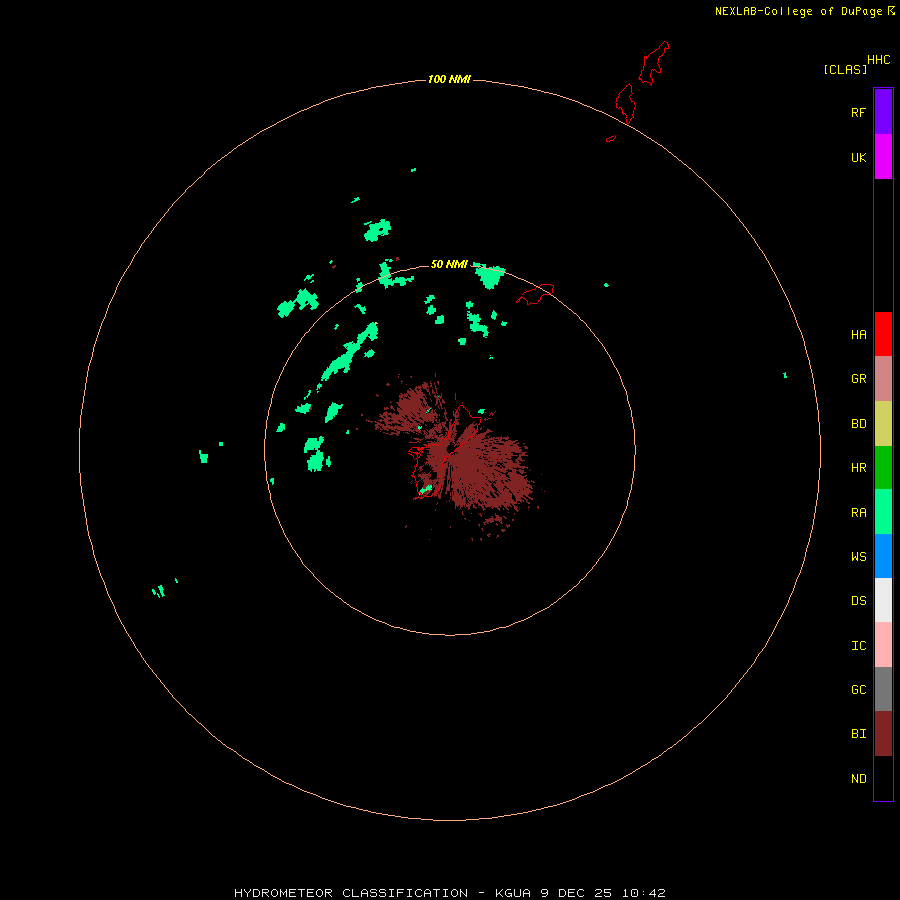Click the [CLAS] unit label
This screenshot has height=900, width=900.
click(x=845, y=69)
